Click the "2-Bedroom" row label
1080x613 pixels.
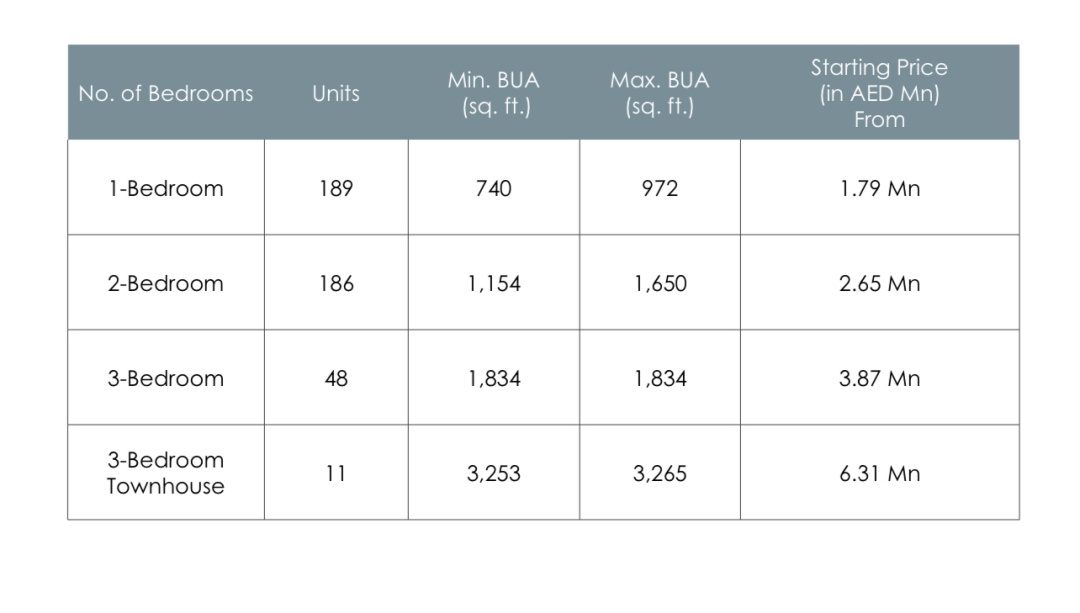pos(166,284)
